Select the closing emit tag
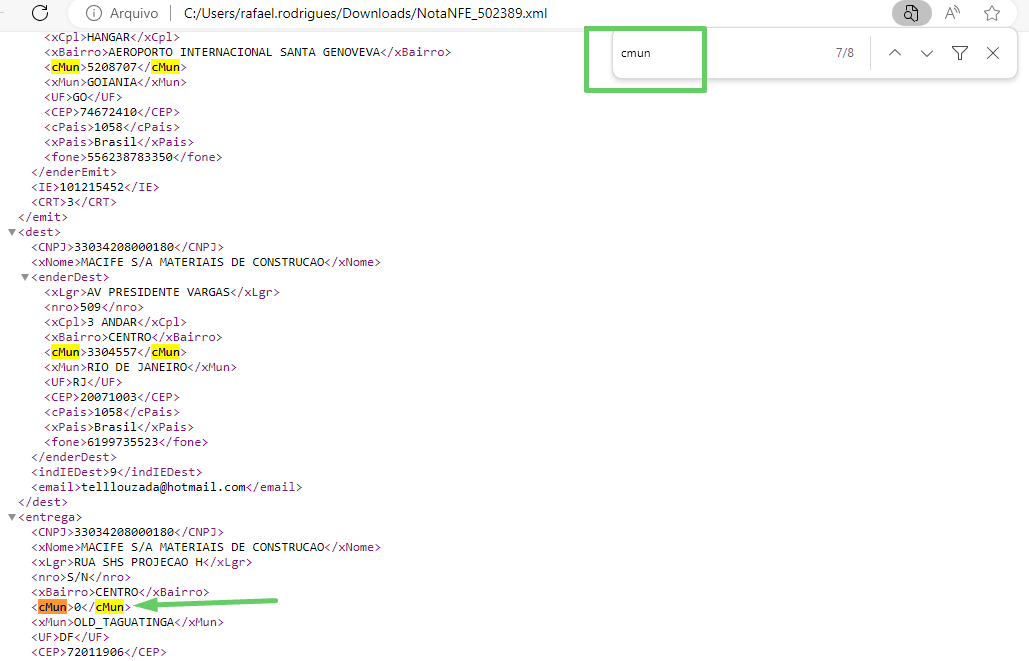Screen dimensions: 1029x661 tap(43, 217)
